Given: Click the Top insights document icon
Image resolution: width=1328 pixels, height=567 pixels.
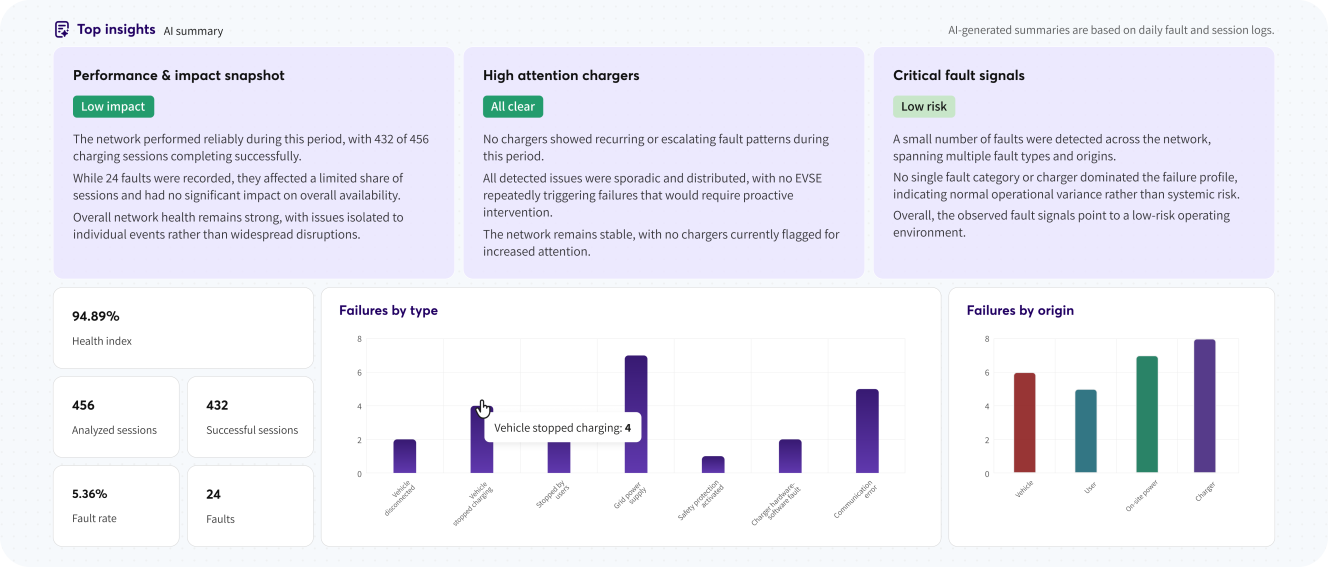Looking at the screenshot, I should (63, 30).
